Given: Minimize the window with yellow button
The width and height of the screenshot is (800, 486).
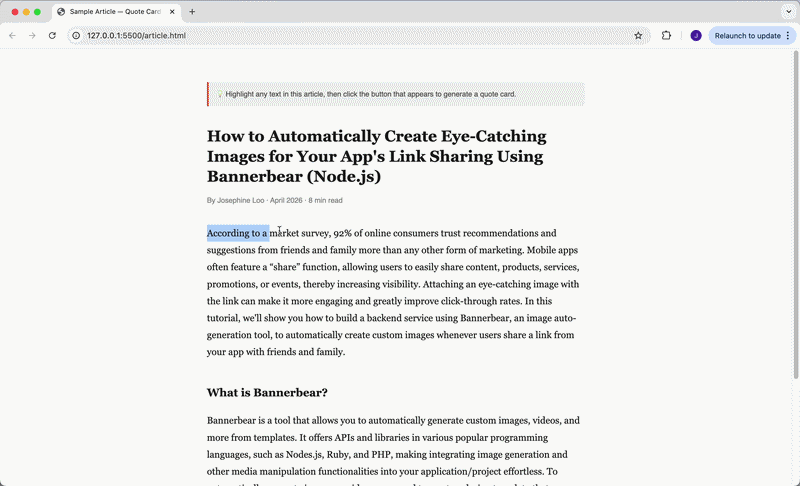Looking at the screenshot, I should pyautogui.click(x=26, y=12).
